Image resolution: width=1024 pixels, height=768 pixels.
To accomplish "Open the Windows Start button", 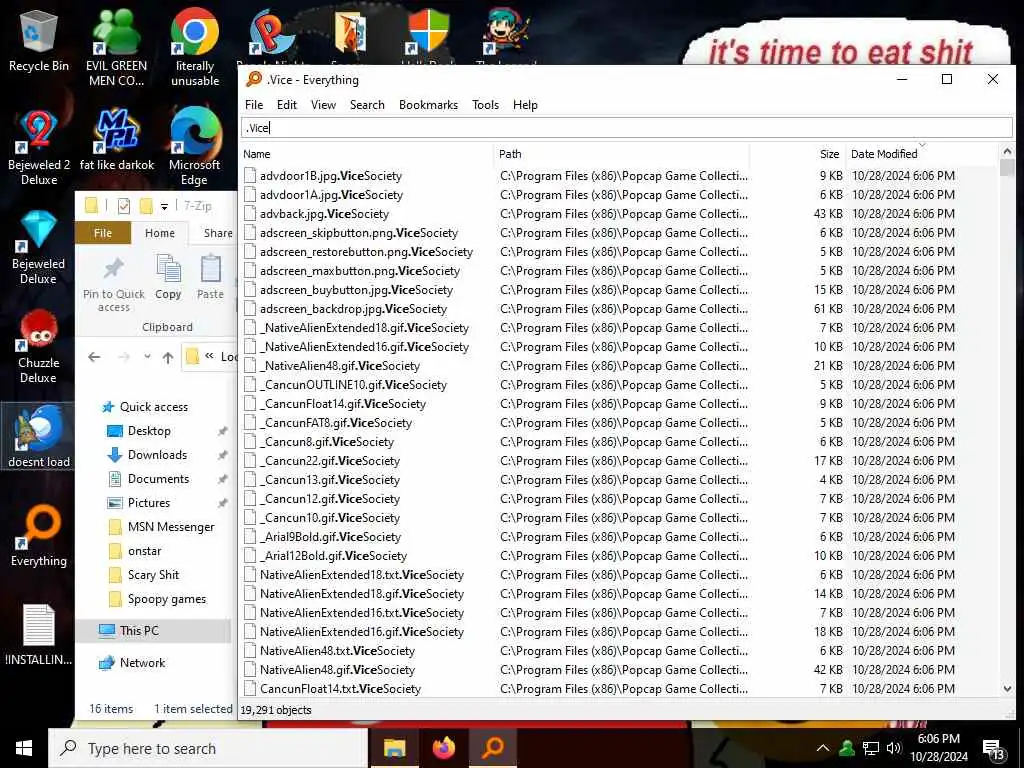I will coord(24,748).
